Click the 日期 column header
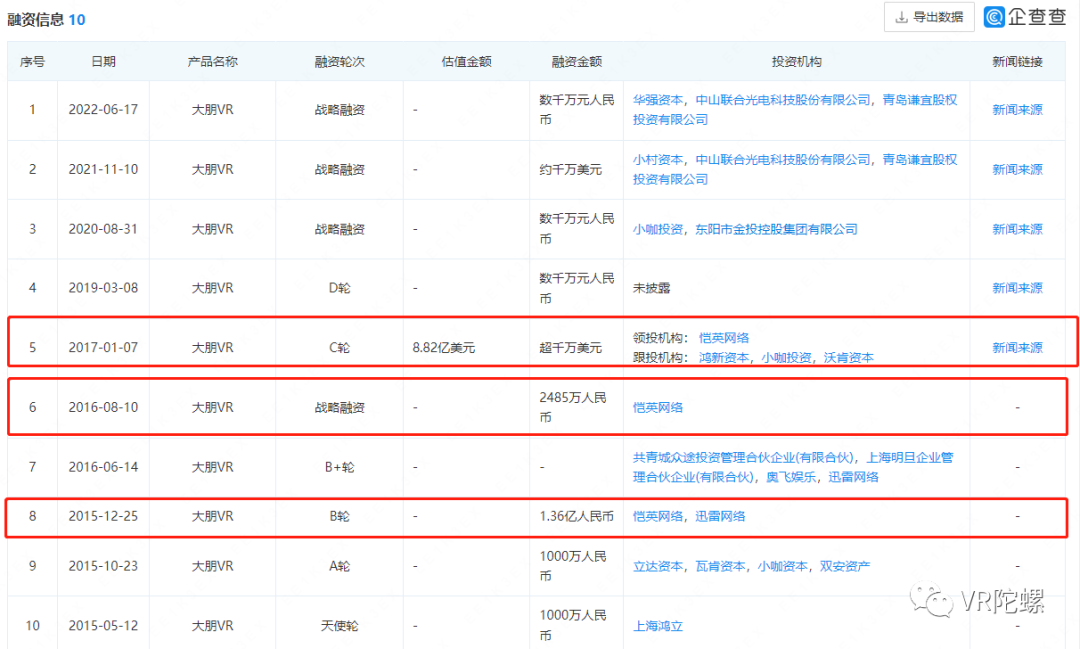The image size is (1080, 649). pyautogui.click(x=103, y=61)
